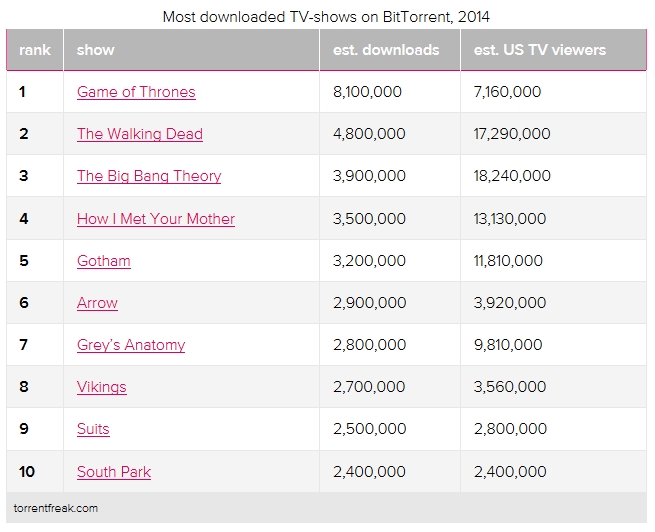Sort by the show column header

tap(96, 50)
